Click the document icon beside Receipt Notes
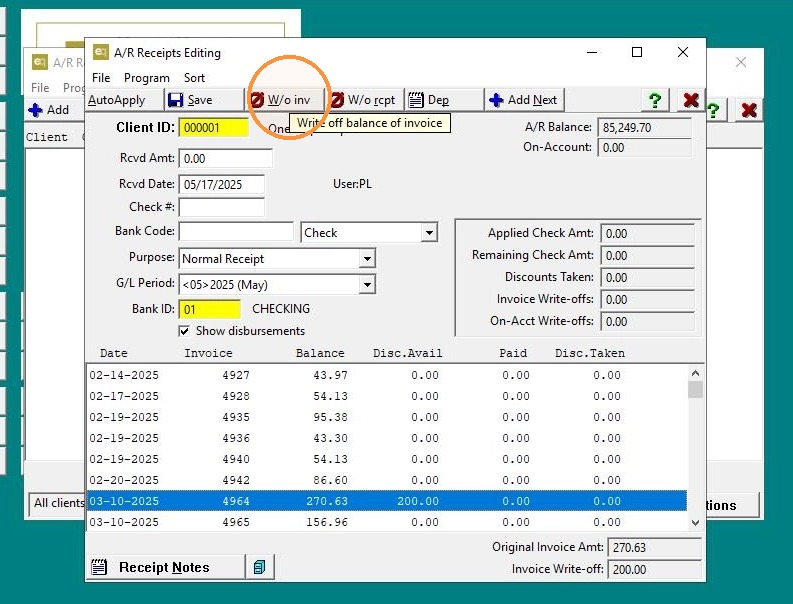The width and height of the screenshot is (793, 604). (259, 567)
